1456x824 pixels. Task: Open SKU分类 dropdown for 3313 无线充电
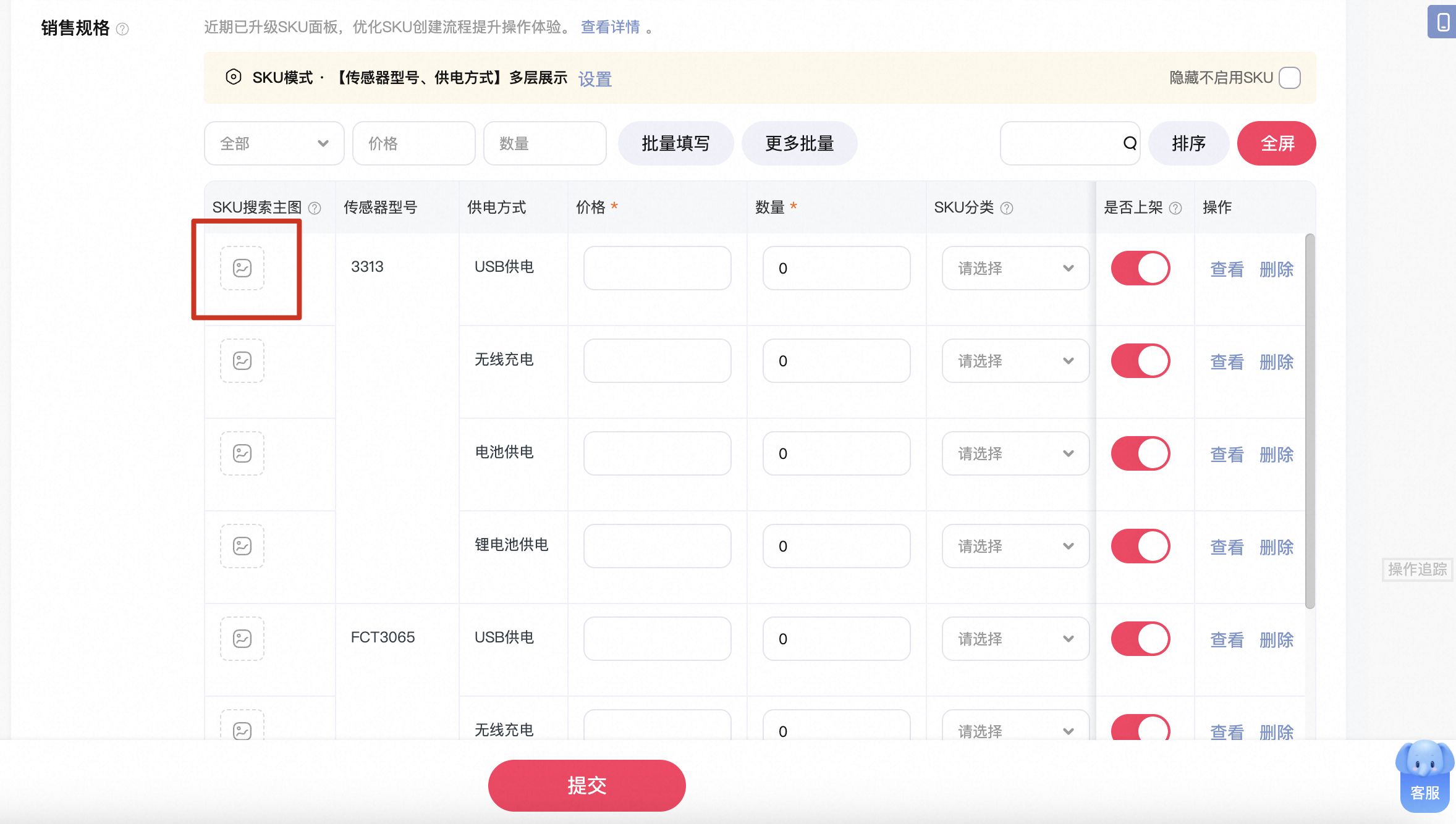(1015, 361)
